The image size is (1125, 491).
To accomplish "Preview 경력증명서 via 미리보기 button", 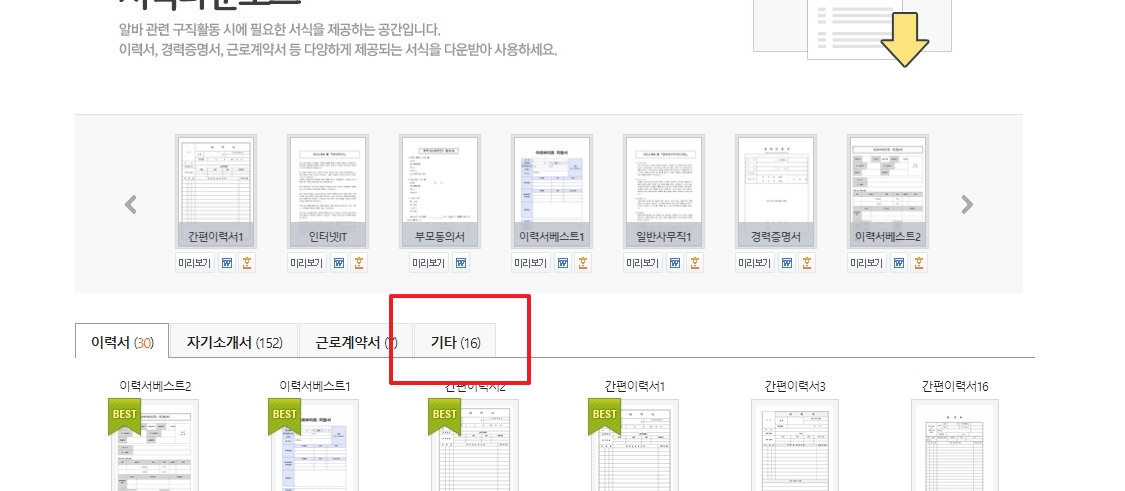I will [x=756, y=263].
